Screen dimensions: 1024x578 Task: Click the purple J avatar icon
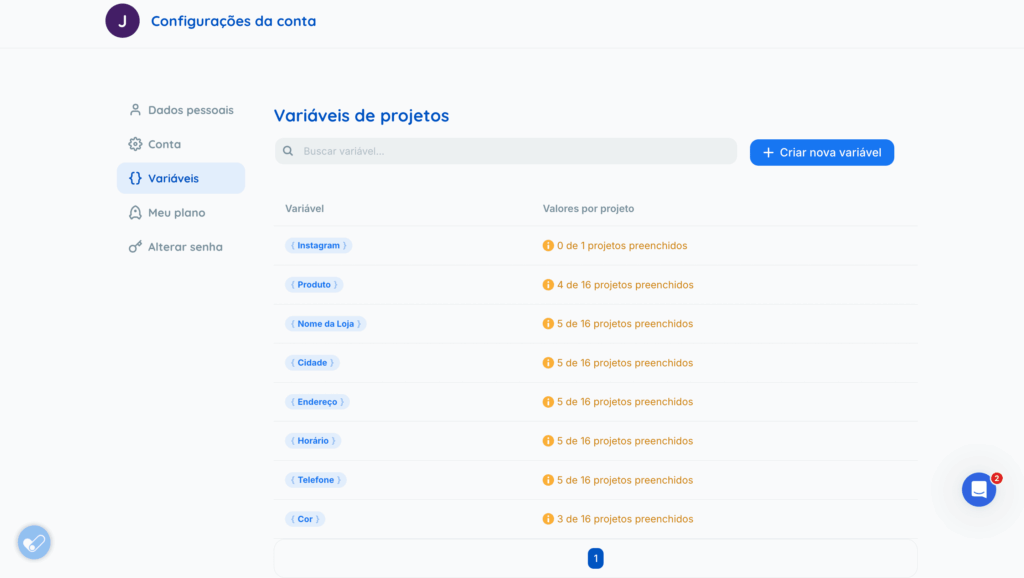click(x=122, y=21)
